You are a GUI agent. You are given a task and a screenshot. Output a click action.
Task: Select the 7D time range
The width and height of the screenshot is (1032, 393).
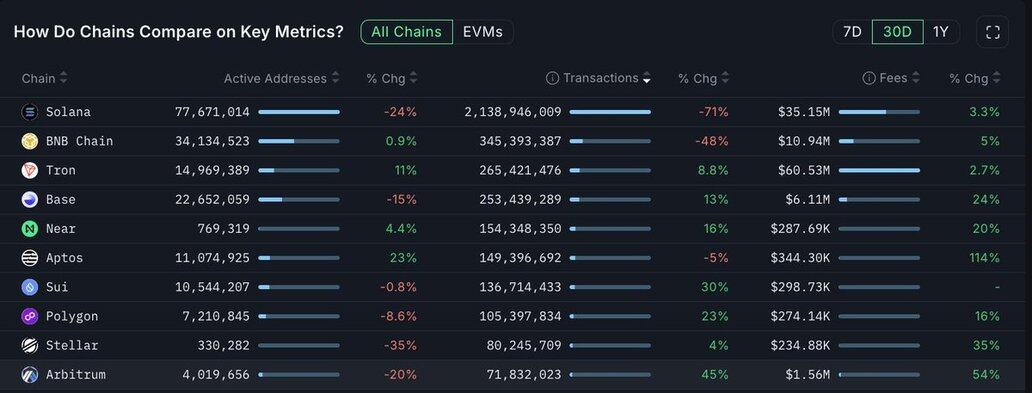[852, 32]
